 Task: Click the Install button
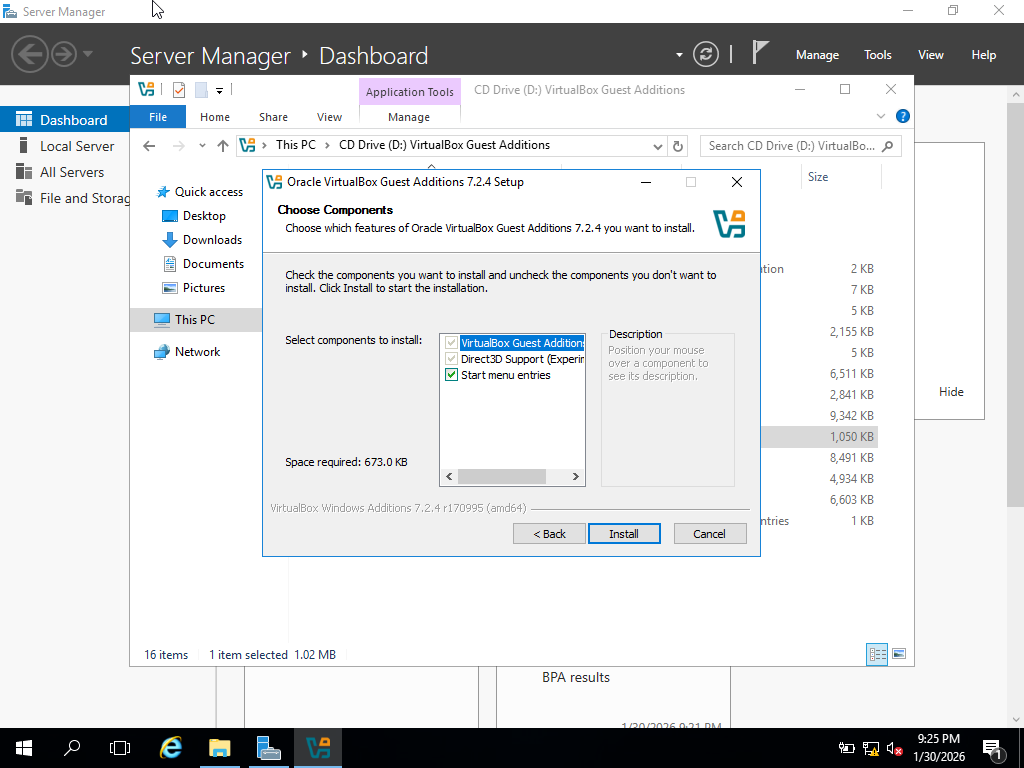point(624,534)
